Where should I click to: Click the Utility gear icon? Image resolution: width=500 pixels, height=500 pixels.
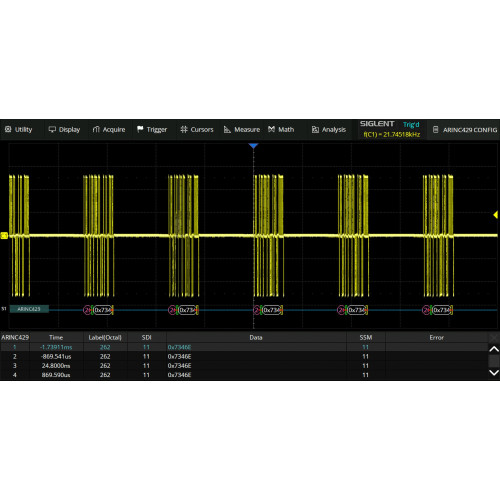(8, 129)
